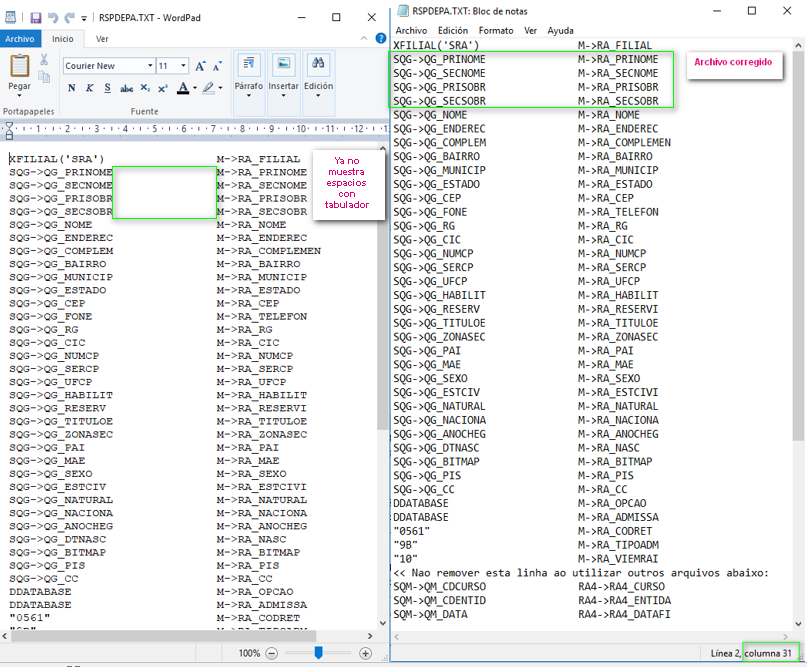Image resolution: width=807 pixels, height=667 pixels.
Task: Click the 100% zoom level label
Action: click(249, 654)
